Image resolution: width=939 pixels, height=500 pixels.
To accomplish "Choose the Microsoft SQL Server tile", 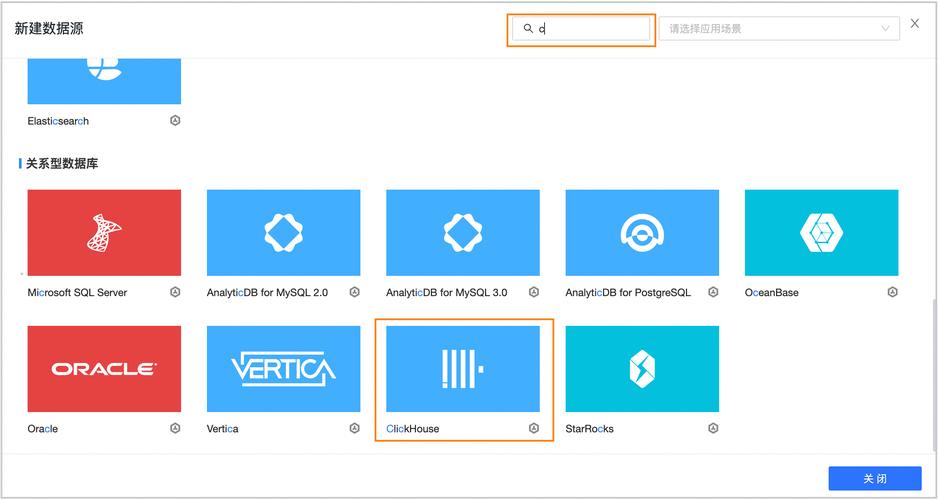I will click(104, 232).
